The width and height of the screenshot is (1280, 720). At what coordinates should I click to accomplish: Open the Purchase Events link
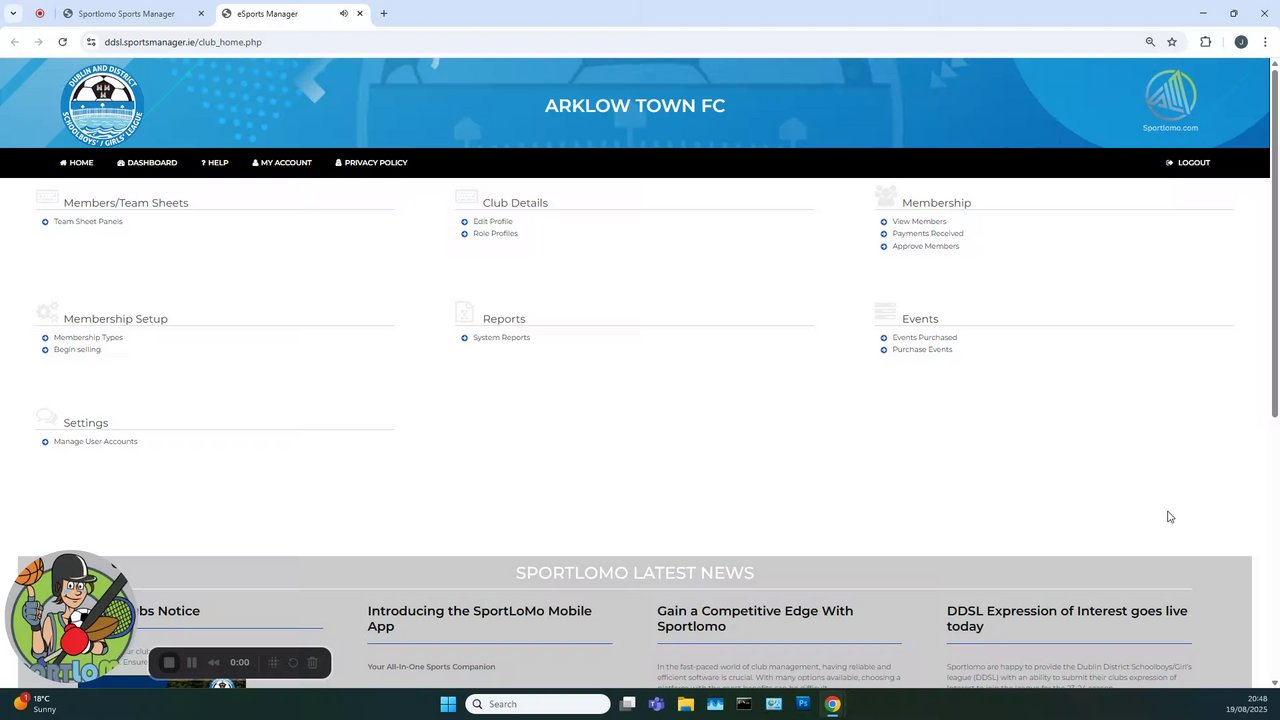click(x=922, y=350)
